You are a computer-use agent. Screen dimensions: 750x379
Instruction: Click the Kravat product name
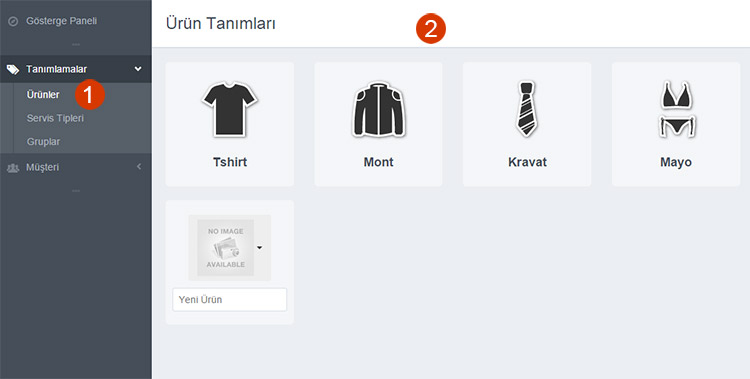coord(527,162)
